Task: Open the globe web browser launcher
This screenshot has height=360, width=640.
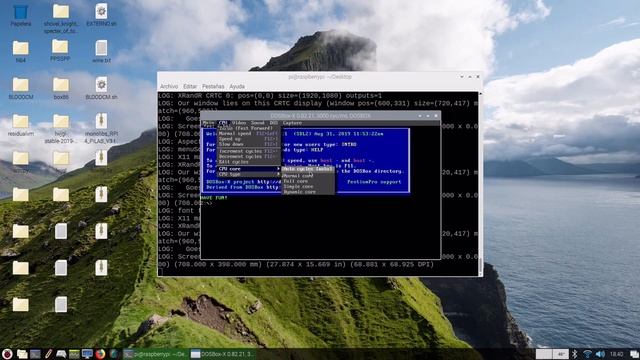Action: 114,354
